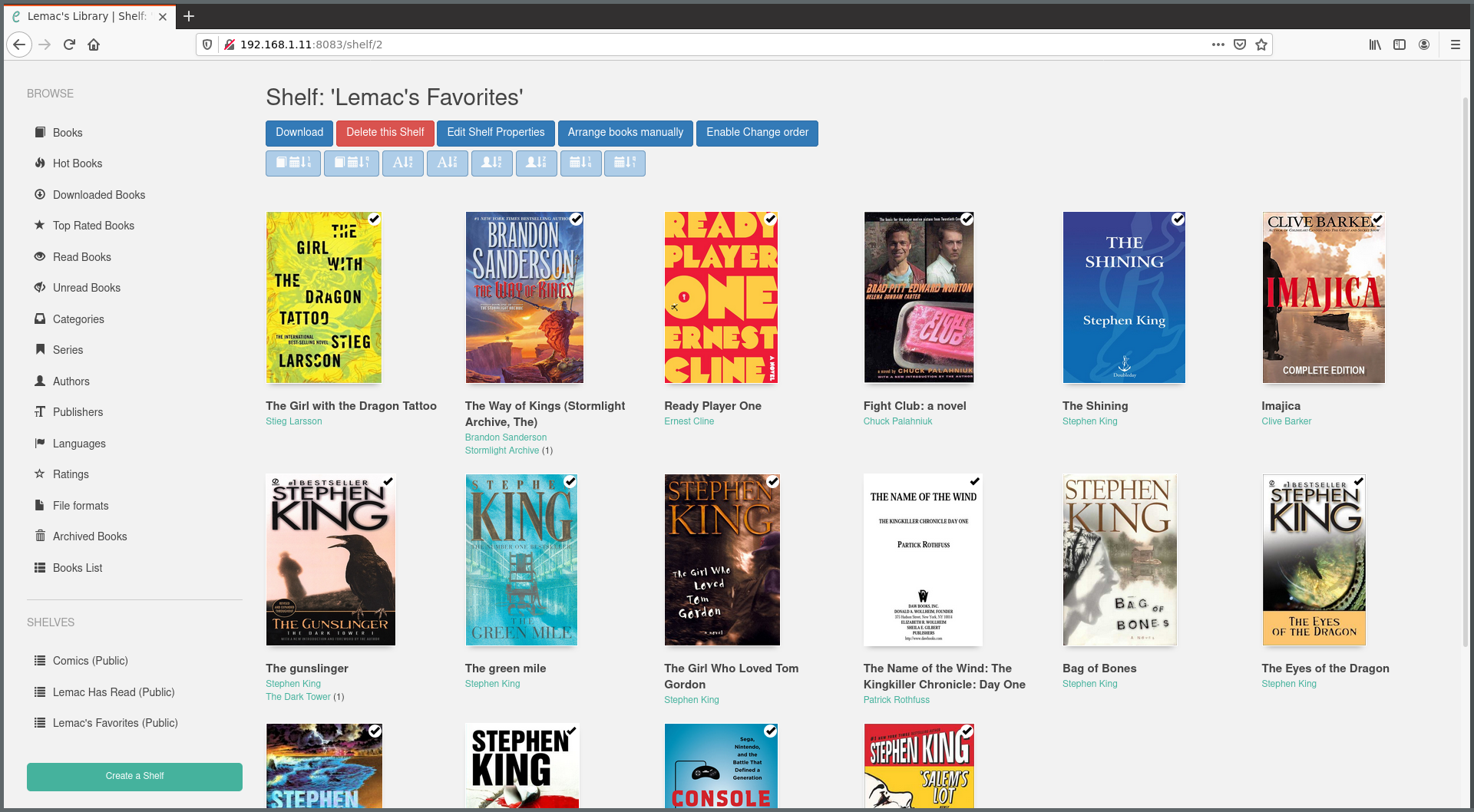Viewport: 1474px width, 812px height.
Task: Click author link Patrick Rothfuss
Action: point(896,700)
